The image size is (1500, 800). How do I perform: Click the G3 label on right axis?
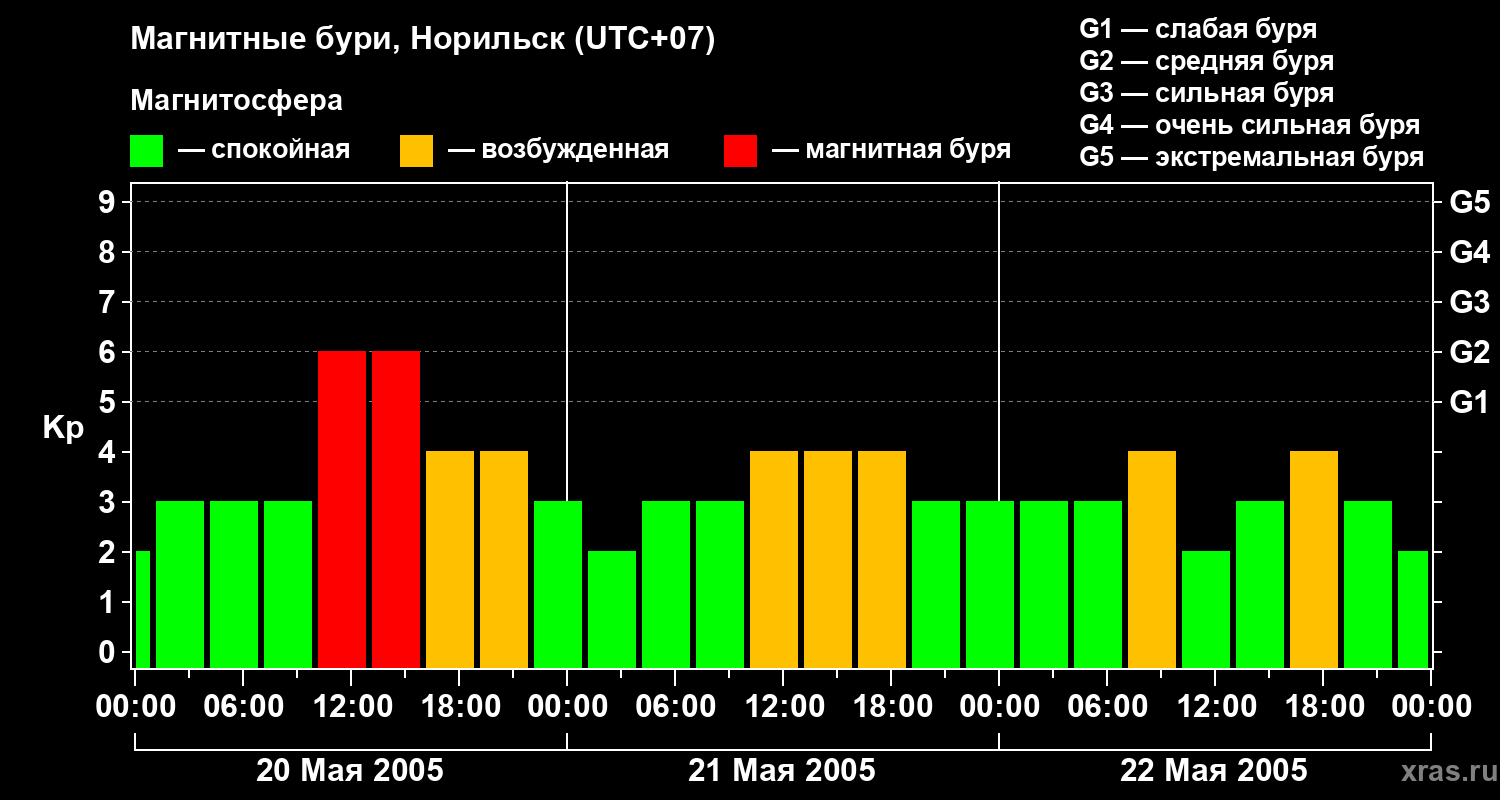pyautogui.click(x=1469, y=302)
